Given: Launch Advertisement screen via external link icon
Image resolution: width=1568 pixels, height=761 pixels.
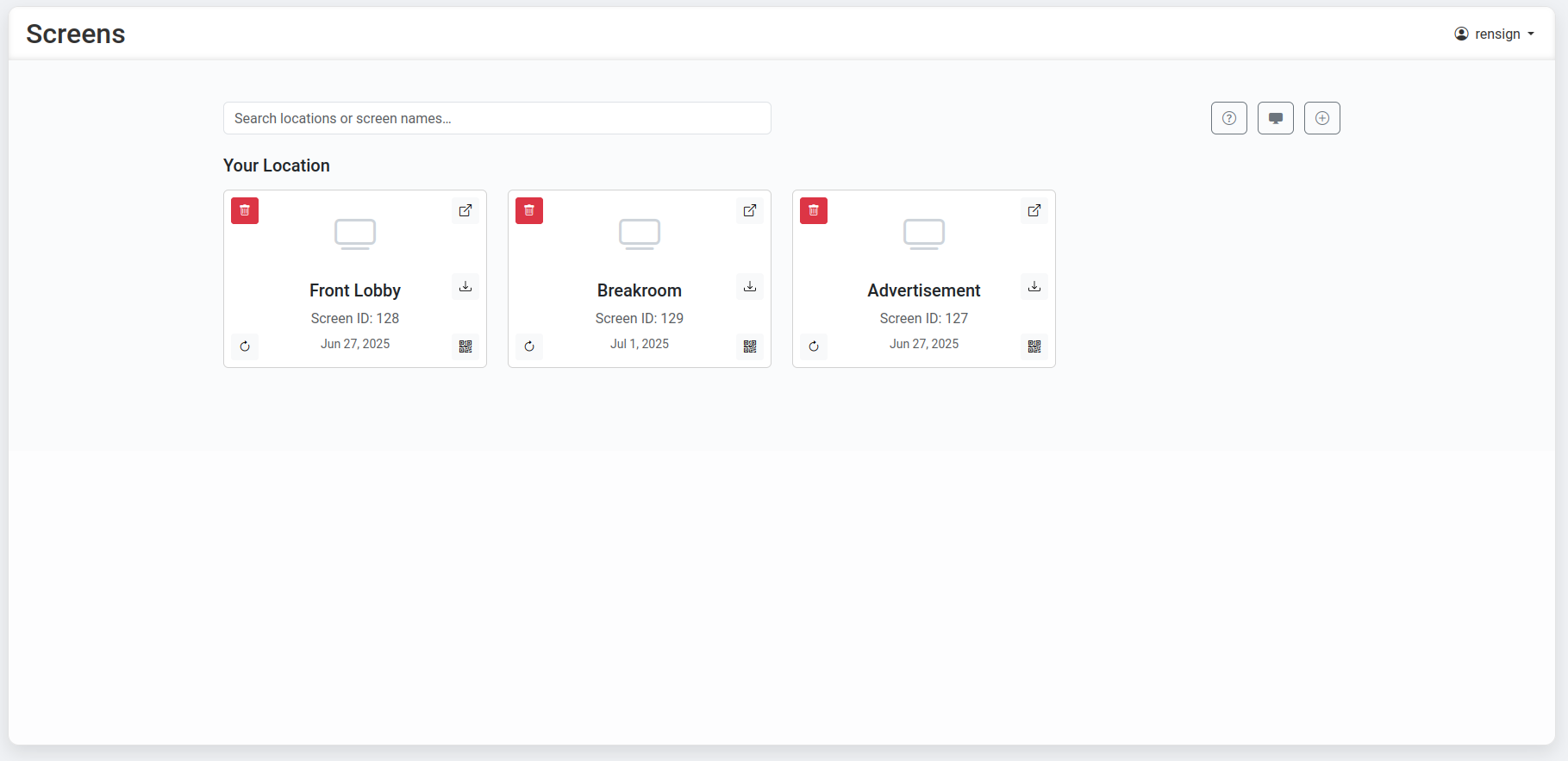Looking at the screenshot, I should (1034, 210).
